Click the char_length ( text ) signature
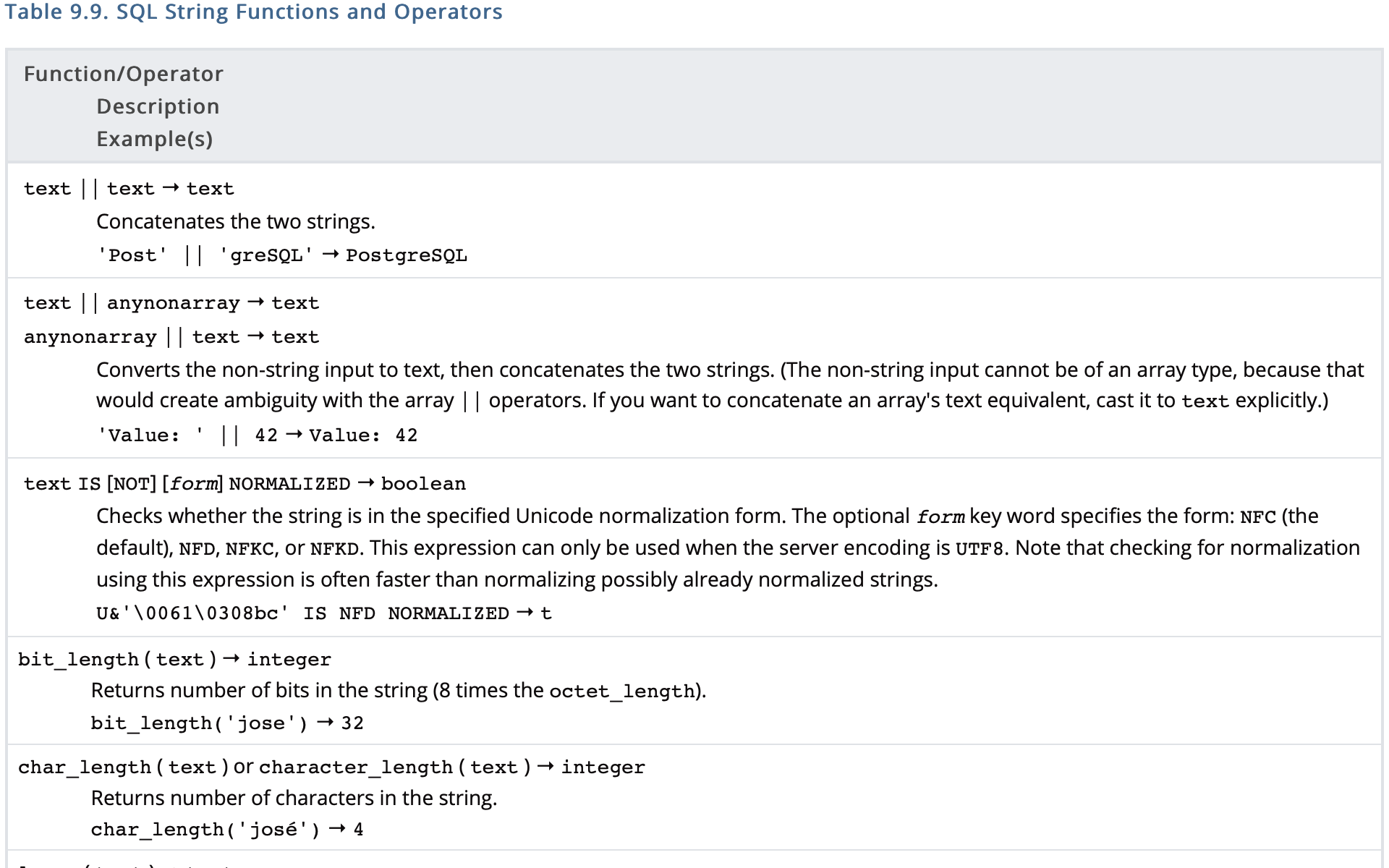Viewport: 1389px width, 868px height. [123, 767]
